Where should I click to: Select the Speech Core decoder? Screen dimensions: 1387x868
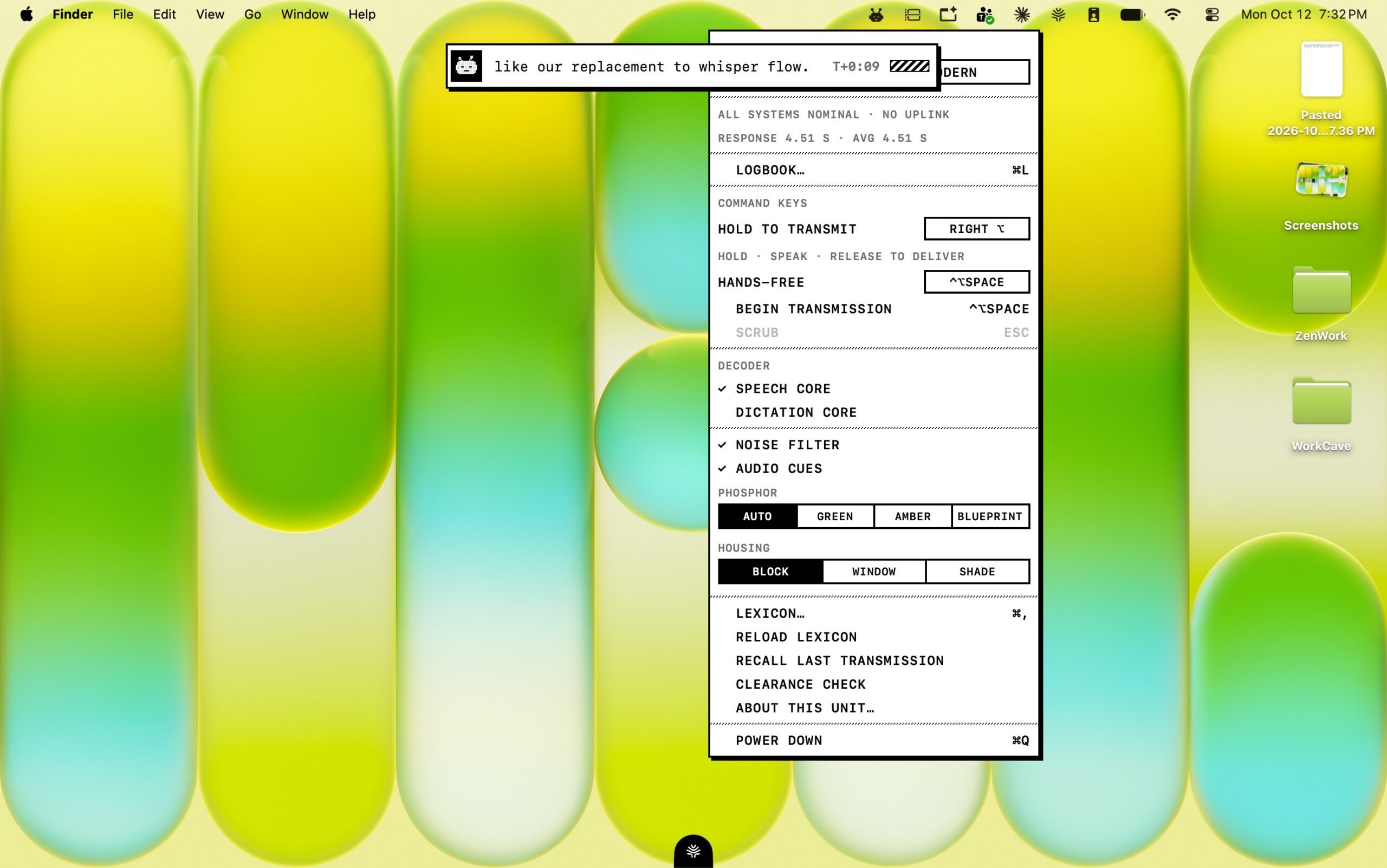pyautogui.click(x=874, y=388)
